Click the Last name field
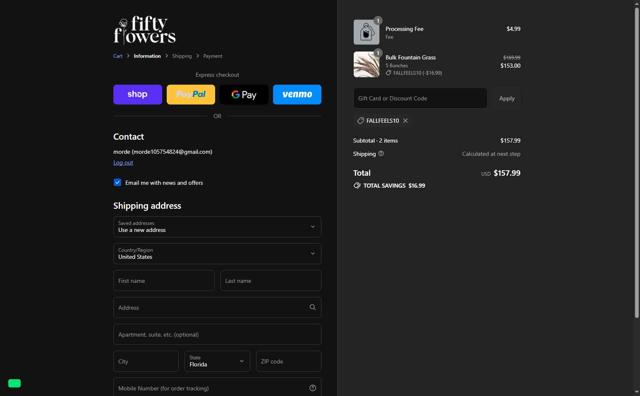The width and height of the screenshot is (640, 396). pos(271,280)
